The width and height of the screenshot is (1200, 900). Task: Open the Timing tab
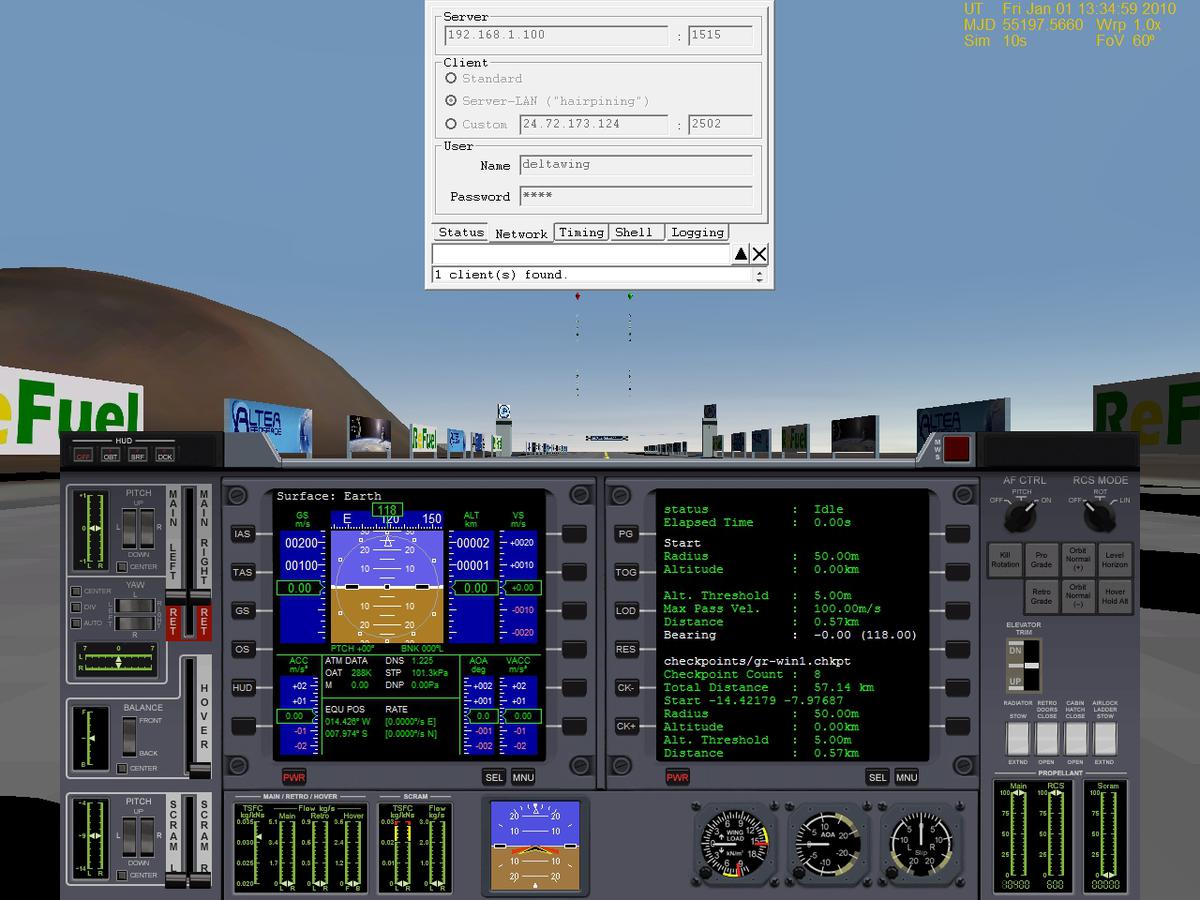pyautogui.click(x=581, y=232)
